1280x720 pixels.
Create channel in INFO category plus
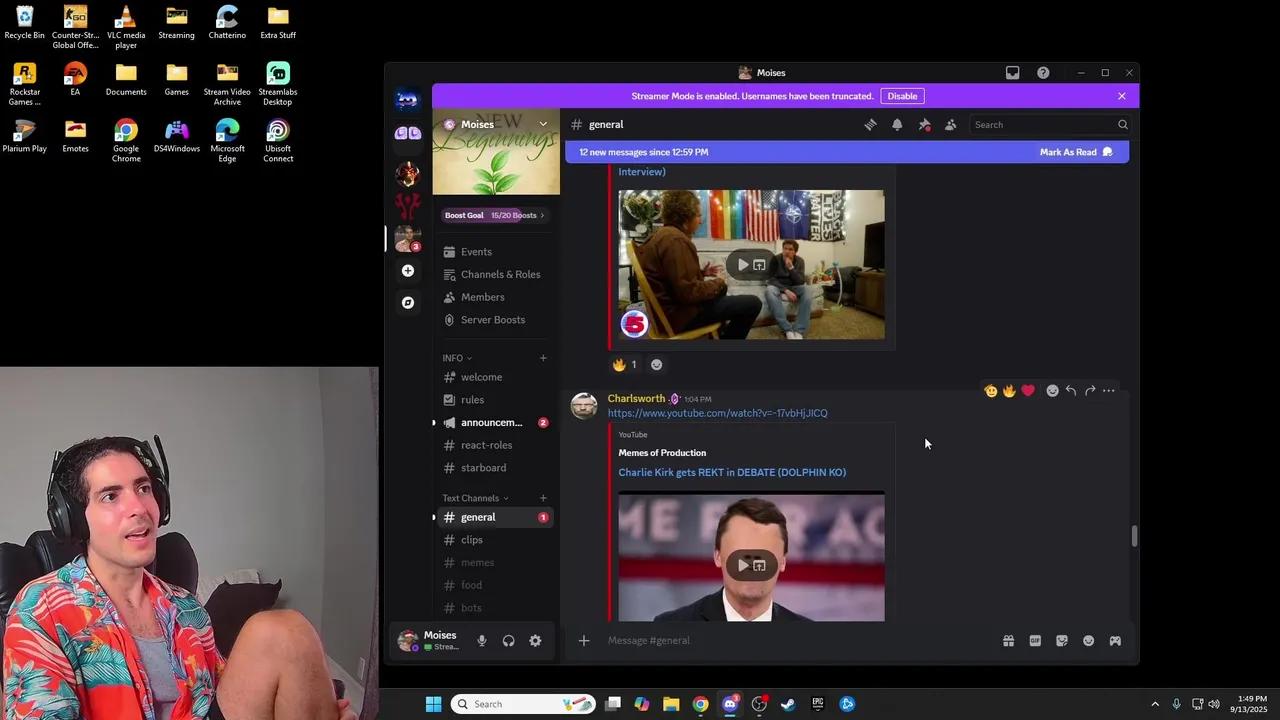543,358
